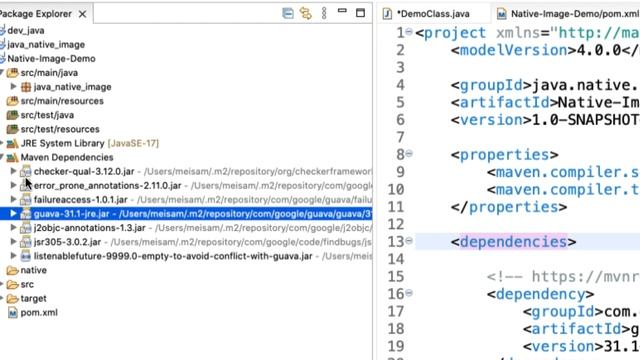Click the jsr305 jar file icon
640x360 pixels.
point(26,242)
